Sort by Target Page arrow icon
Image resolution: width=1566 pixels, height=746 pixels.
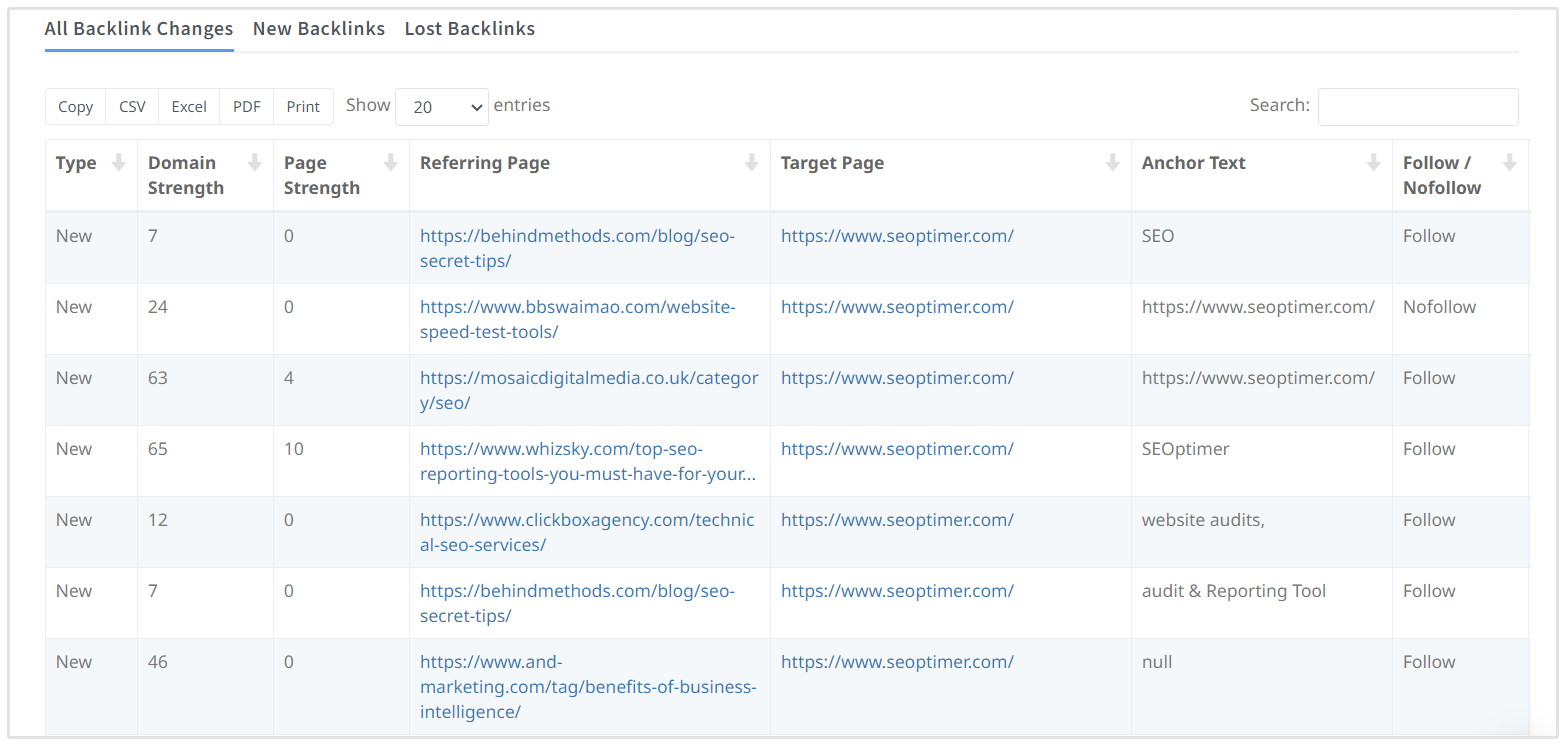pyautogui.click(x=1113, y=163)
